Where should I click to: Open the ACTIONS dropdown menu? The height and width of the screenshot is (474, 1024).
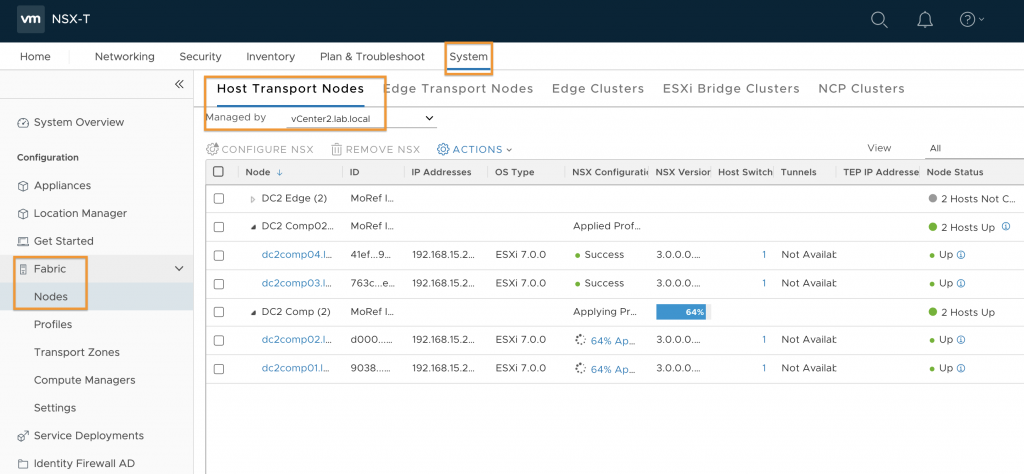(475, 150)
